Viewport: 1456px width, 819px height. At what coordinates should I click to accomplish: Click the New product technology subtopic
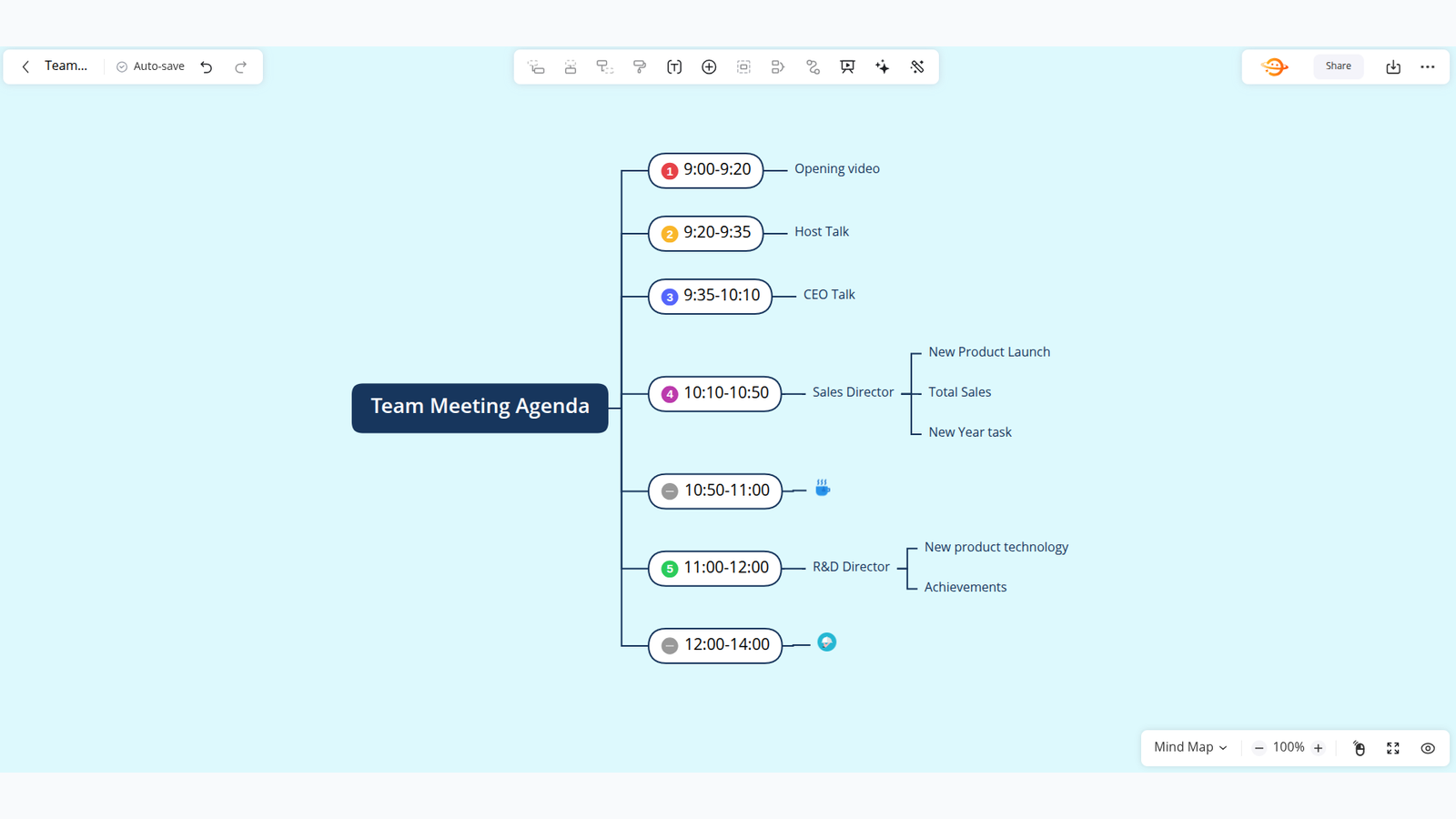click(x=996, y=547)
